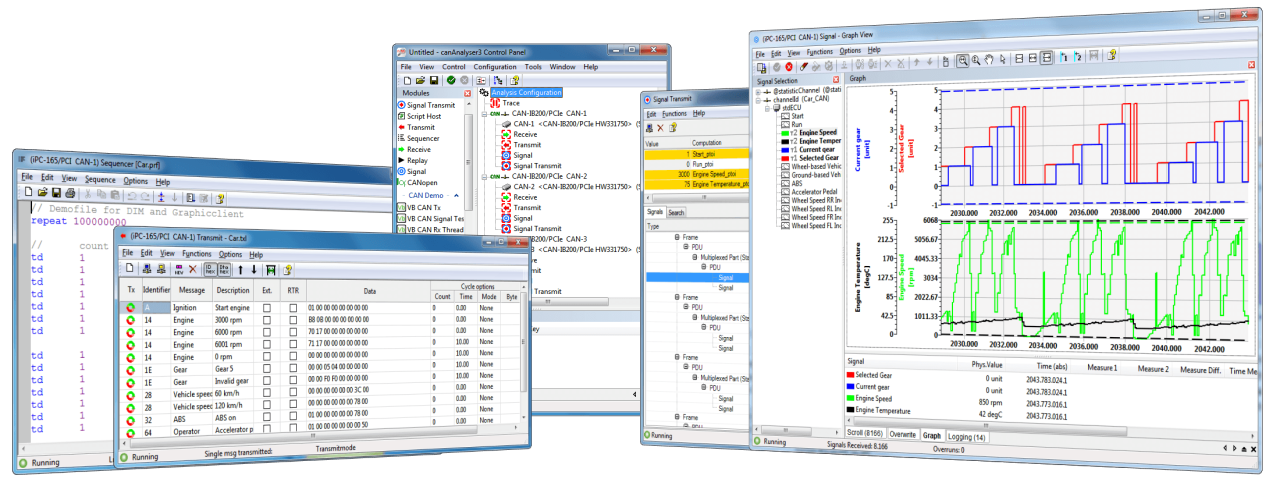1280x486 pixels.
Task: Switch to Search tab in Signal Transmit
Action: [x=676, y=212]
